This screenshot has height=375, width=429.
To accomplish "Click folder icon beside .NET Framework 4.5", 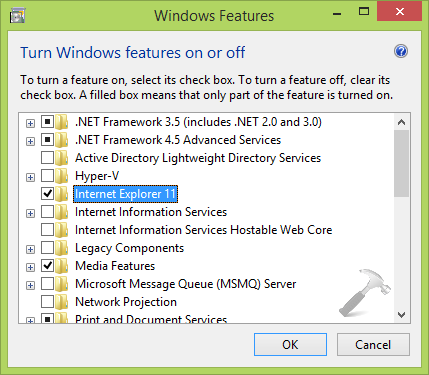I will coord(62,140).
